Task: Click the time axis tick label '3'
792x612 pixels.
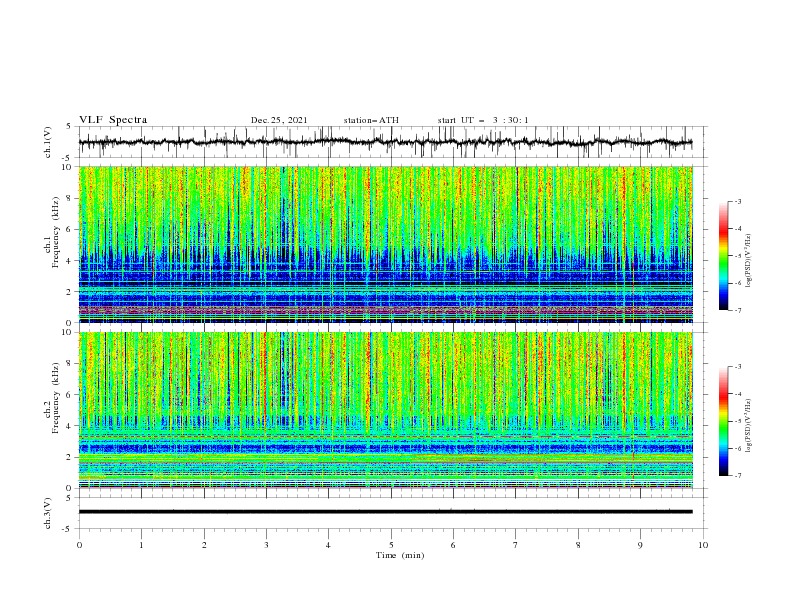Action: [x=266, y=545]
